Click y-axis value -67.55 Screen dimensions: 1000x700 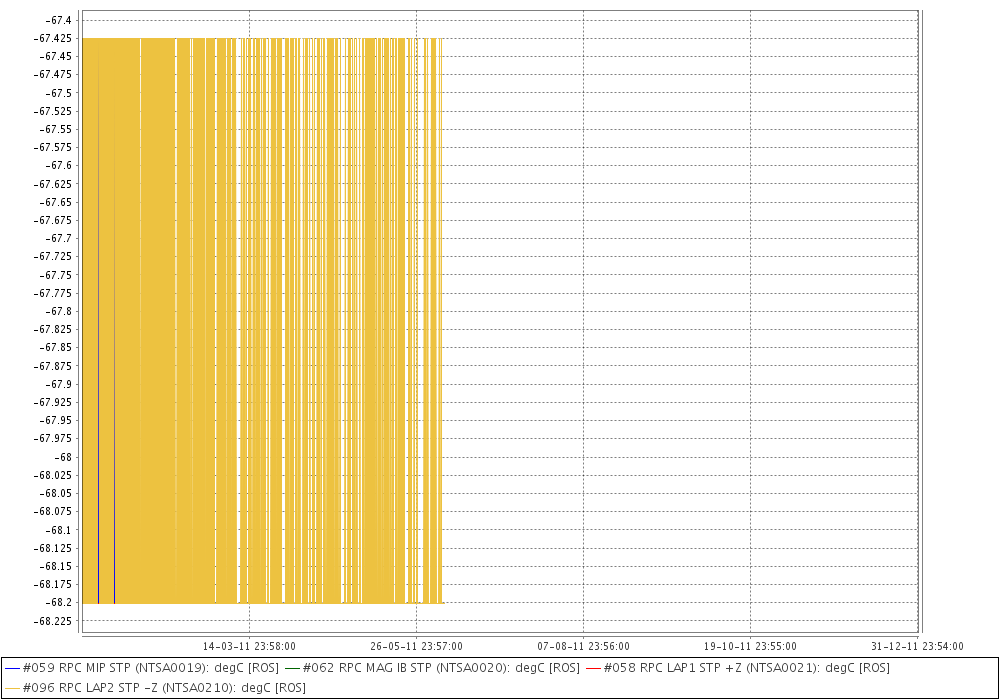click(x=55, y=129)
